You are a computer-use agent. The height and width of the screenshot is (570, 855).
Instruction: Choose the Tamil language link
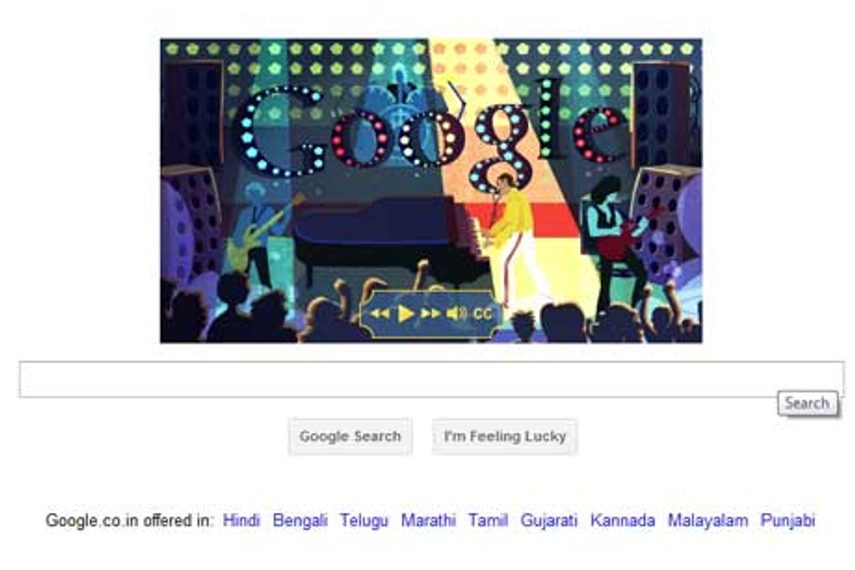488,520
